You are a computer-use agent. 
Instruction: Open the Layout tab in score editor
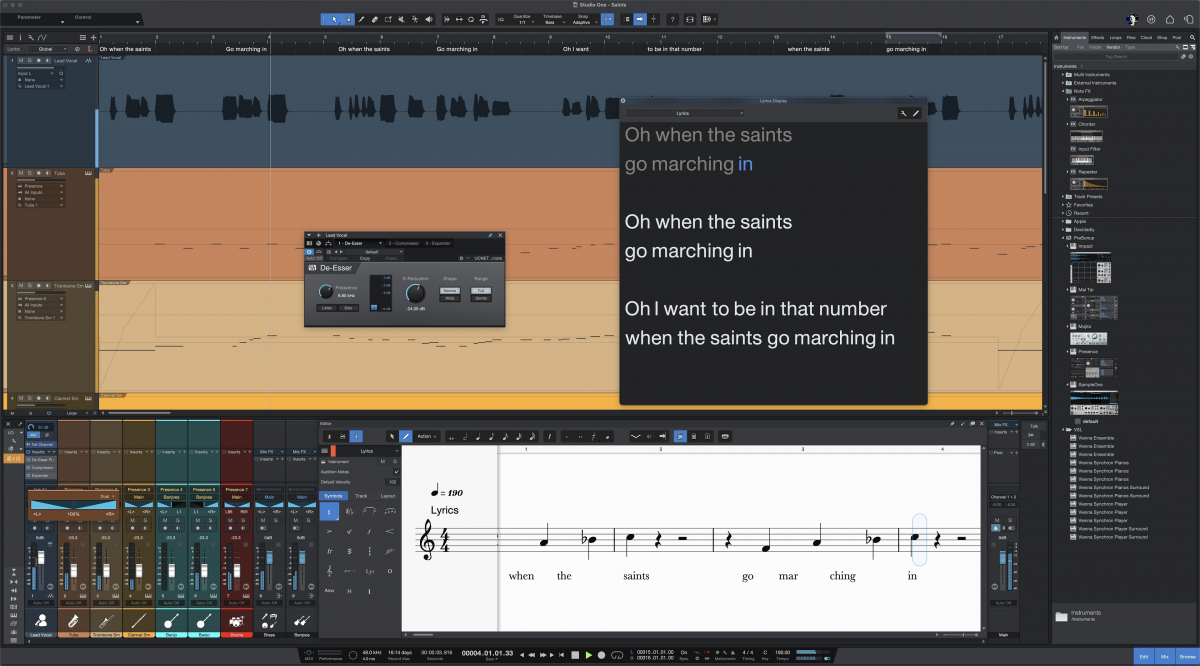tap(387, 496)
